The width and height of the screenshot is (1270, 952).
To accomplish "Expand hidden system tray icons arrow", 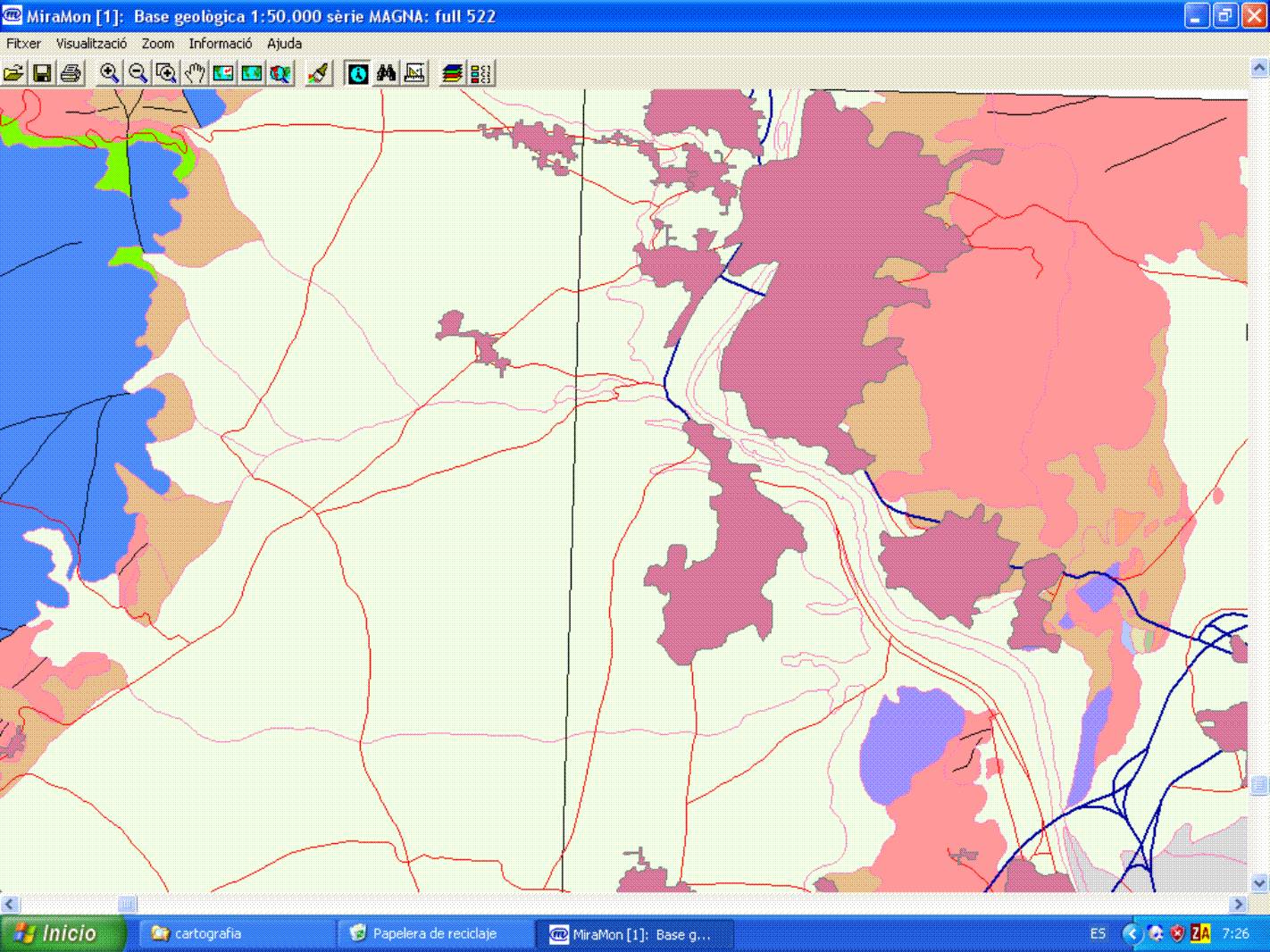I will point(1131,933).
